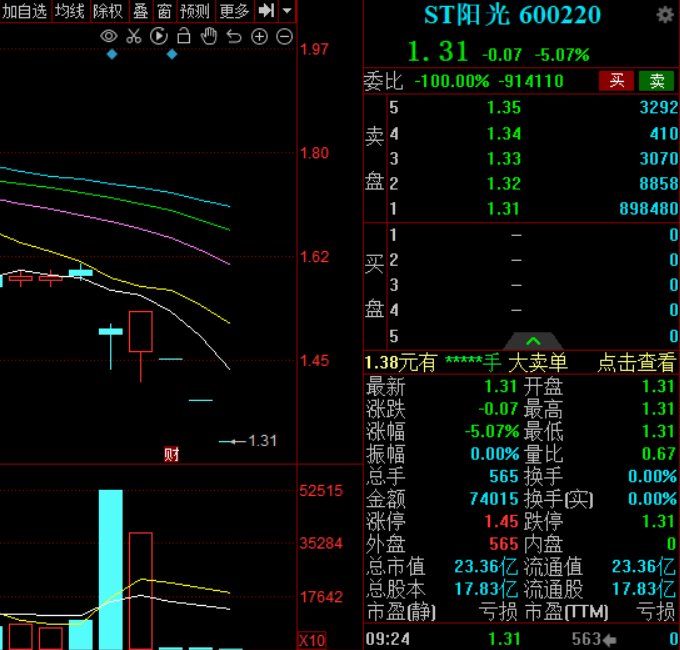Open the 均线 moving average option
The image size is (680, 650).
coord(69,11)
